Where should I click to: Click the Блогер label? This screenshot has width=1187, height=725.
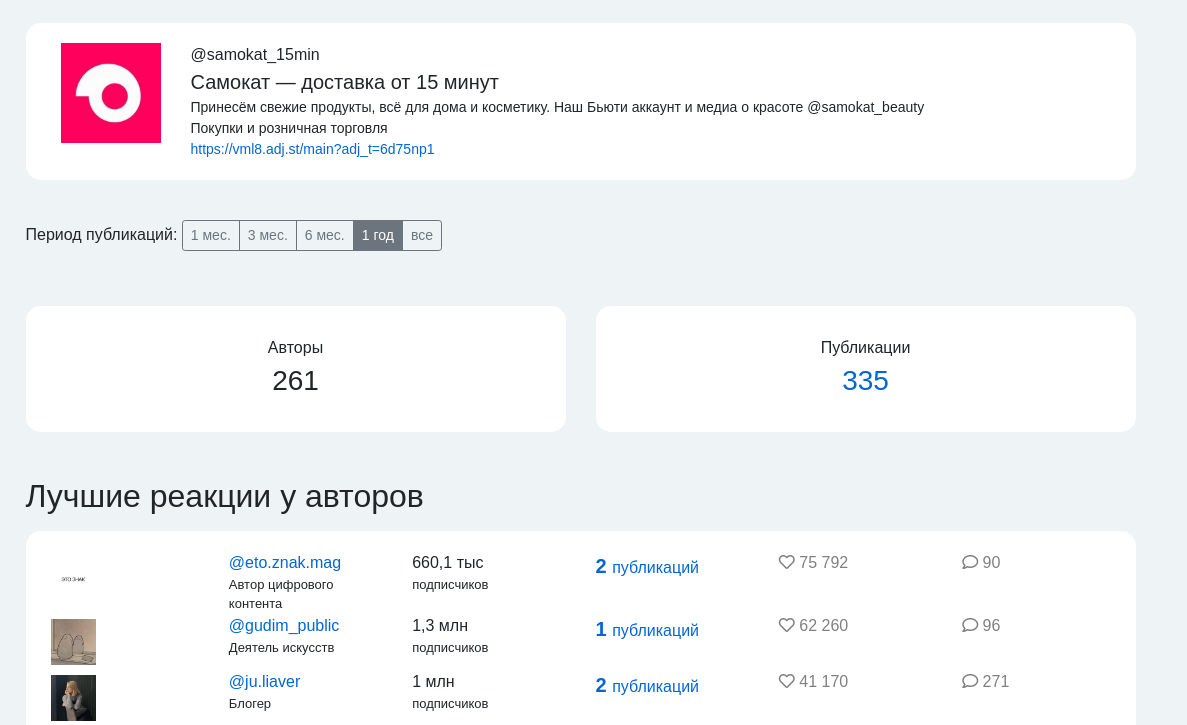pyautogui.click(x=250, y=704)
